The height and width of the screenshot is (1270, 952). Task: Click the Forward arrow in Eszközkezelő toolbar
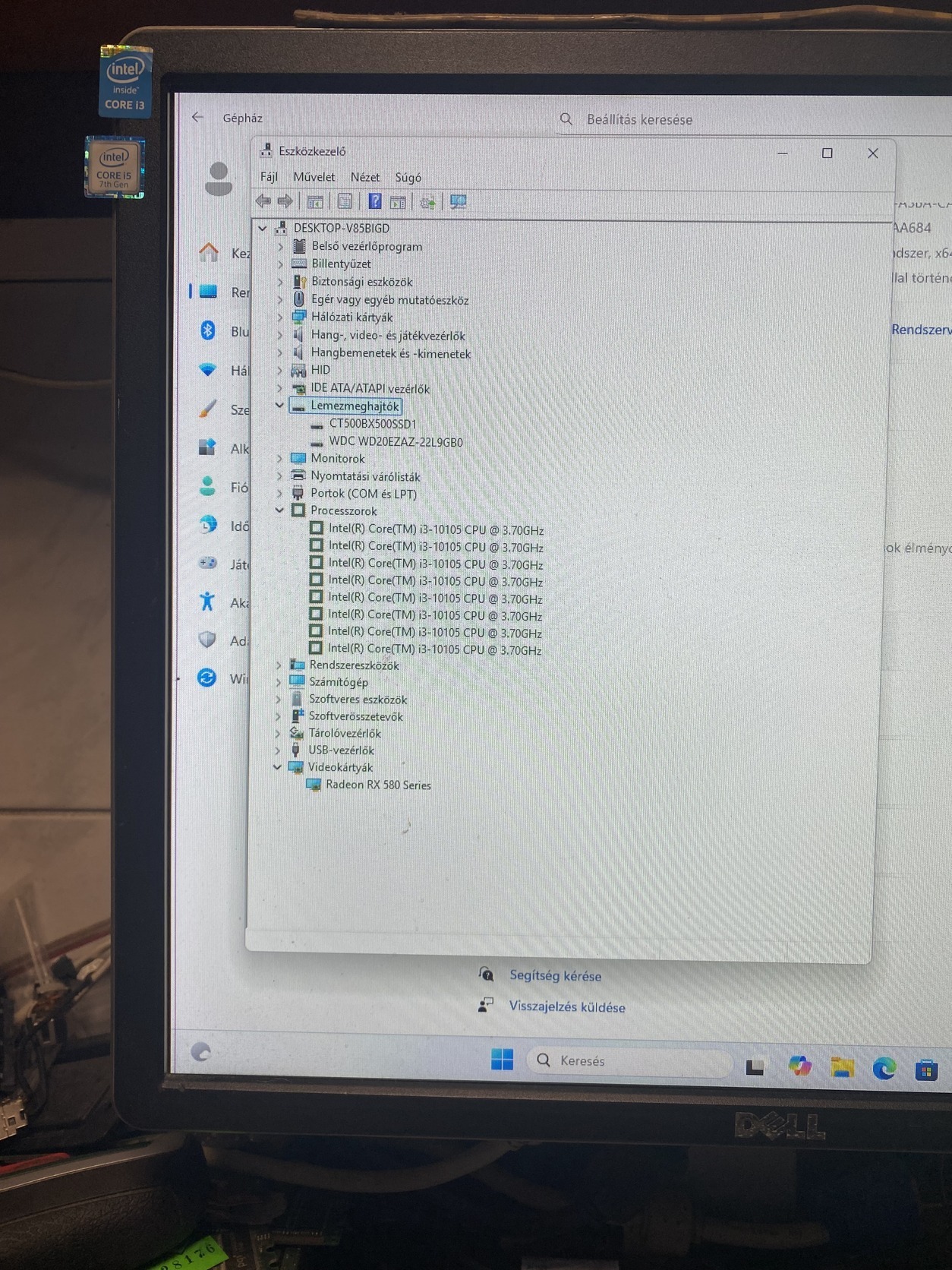point(285,201)
